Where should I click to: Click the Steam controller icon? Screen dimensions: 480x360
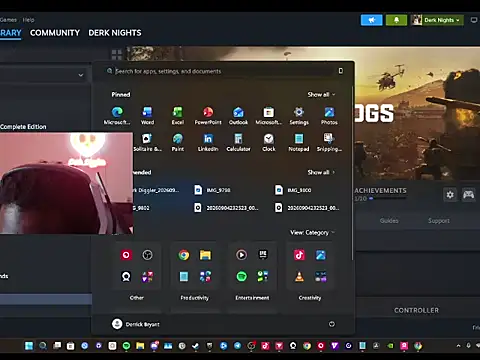point(468,194)
